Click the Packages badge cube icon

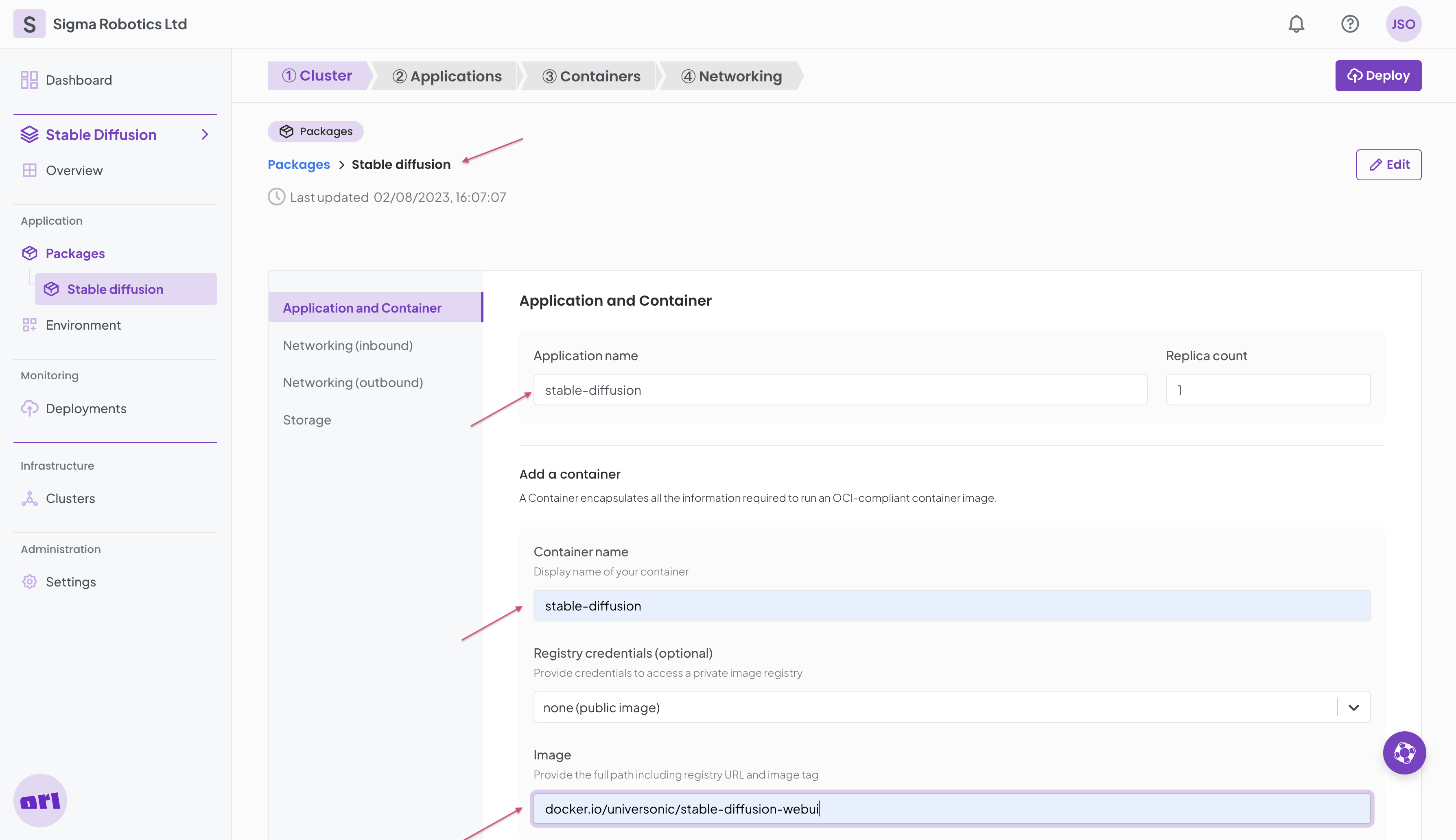pyautogui.click(x=287, y=131)
